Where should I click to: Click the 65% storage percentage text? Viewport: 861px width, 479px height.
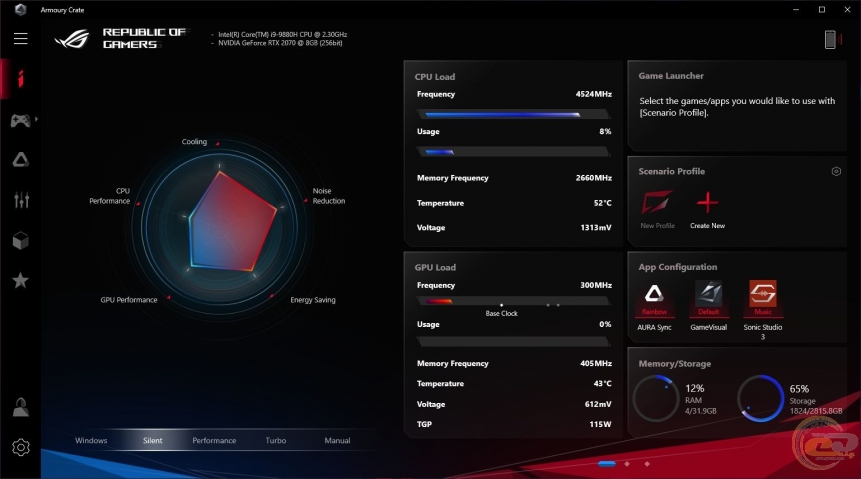point(799,389)
